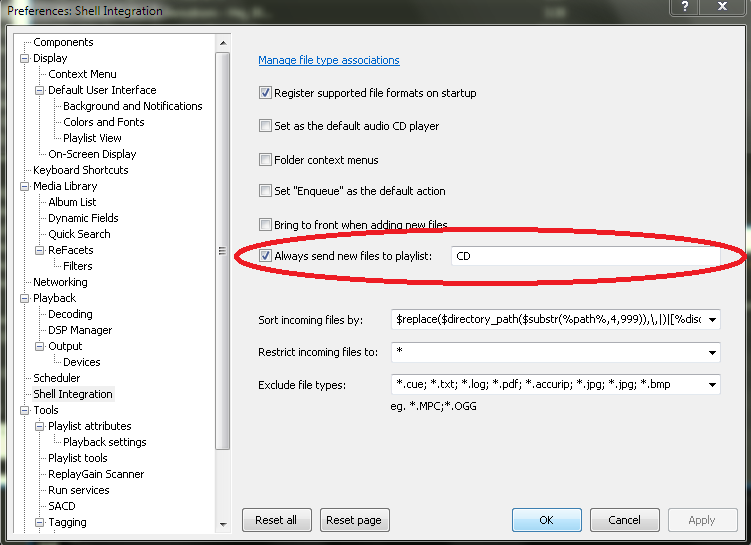Open Scheduler preferences page
Image resolution: width=751 pixels, height=545 pixels.
point(57,378)
